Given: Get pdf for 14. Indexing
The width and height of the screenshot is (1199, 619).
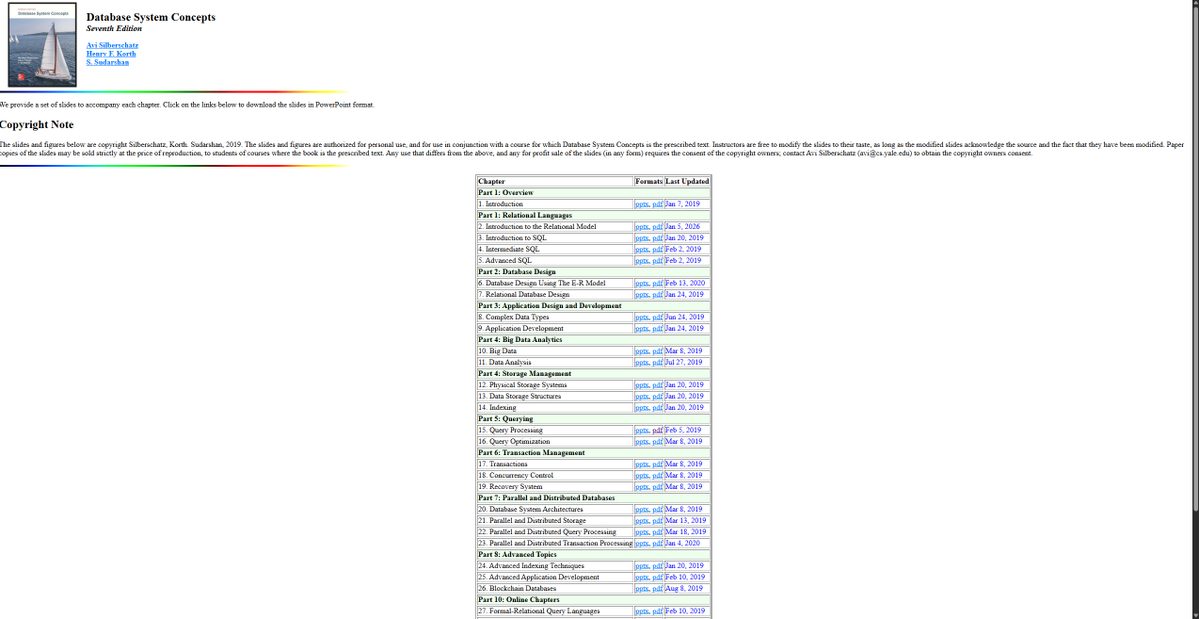Looking at the screenshot, I should [657, 407].
